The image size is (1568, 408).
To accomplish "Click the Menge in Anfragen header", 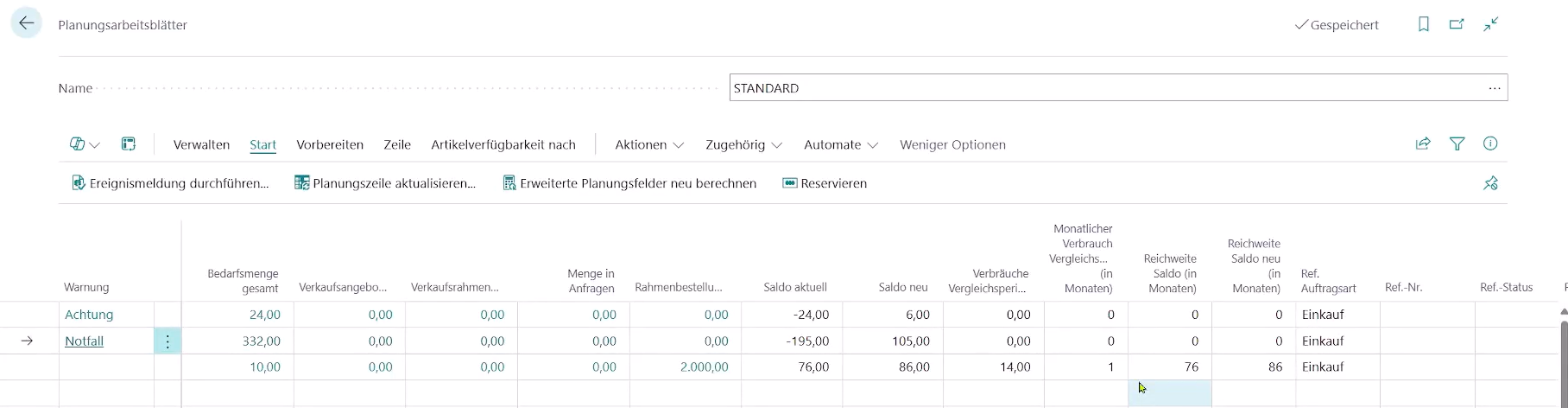I will coord(591,280).
